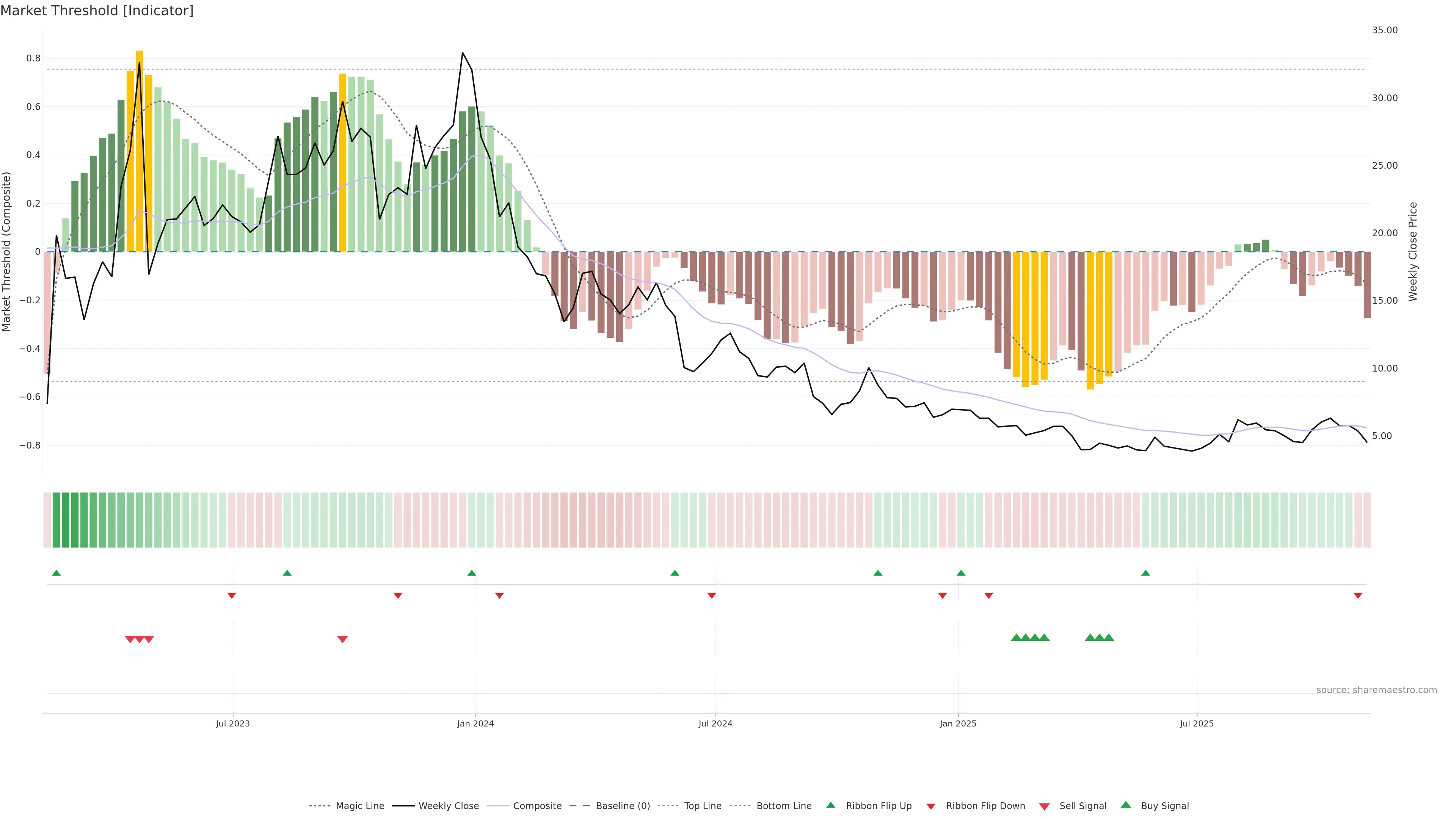Click the Ribbon Flip Down legend triangle icon

point(931,806)
